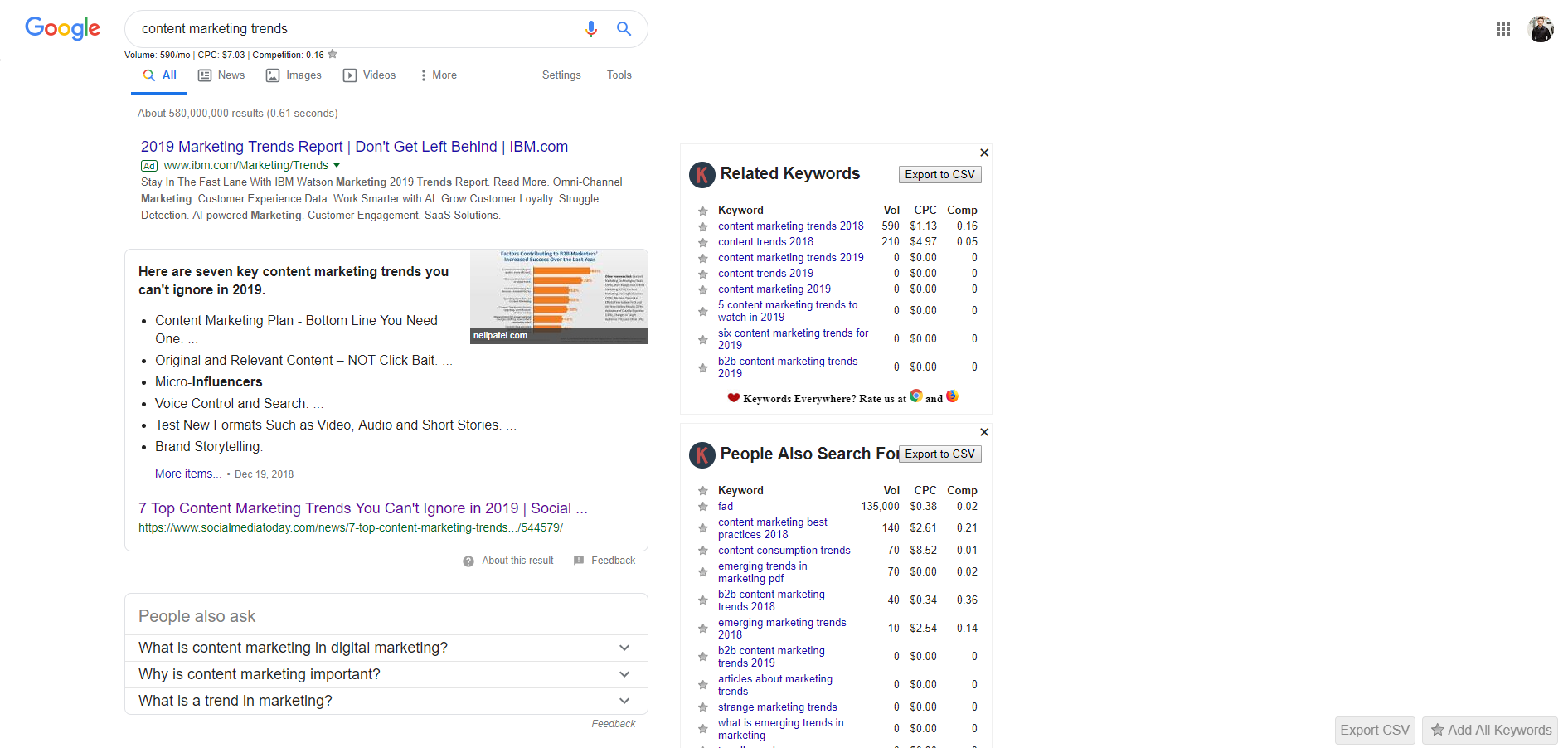Open the neilpatel.com chart thumbnail
The width and height of the screenshot is (1568, 748).
point(559,297)
